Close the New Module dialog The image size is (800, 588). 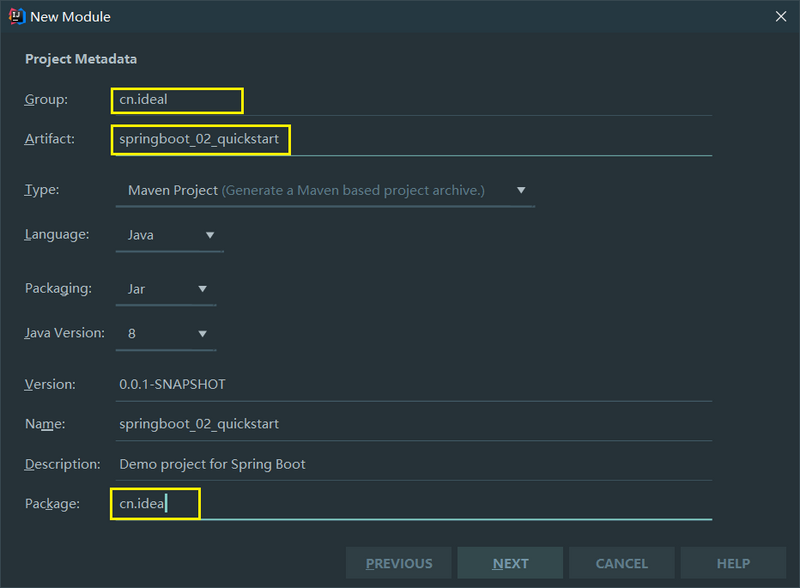780,16
